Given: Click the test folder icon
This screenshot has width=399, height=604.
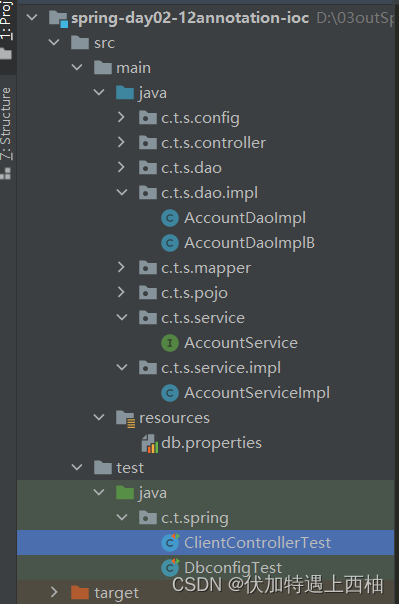Looking at the screenshot, I should pyautogui.click(x=103, y=467).
